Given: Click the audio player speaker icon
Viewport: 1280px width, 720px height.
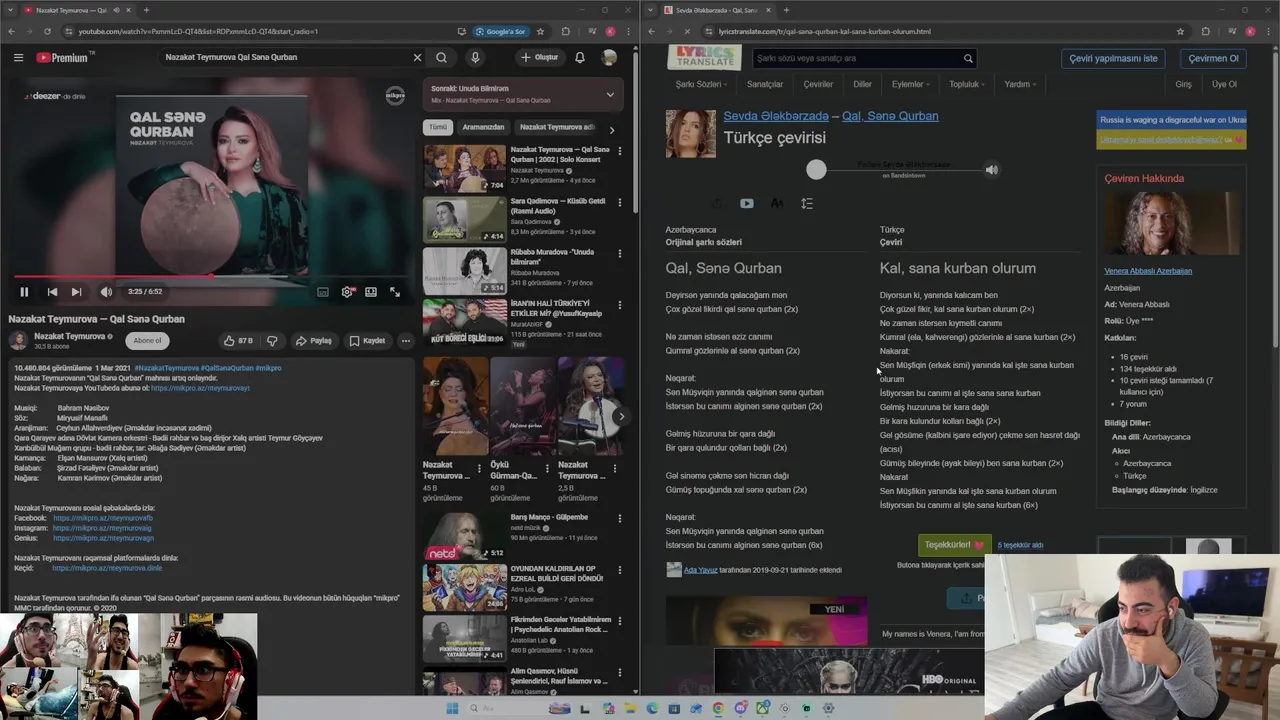Looking at the screenshot, I should [x=991, y=170].
